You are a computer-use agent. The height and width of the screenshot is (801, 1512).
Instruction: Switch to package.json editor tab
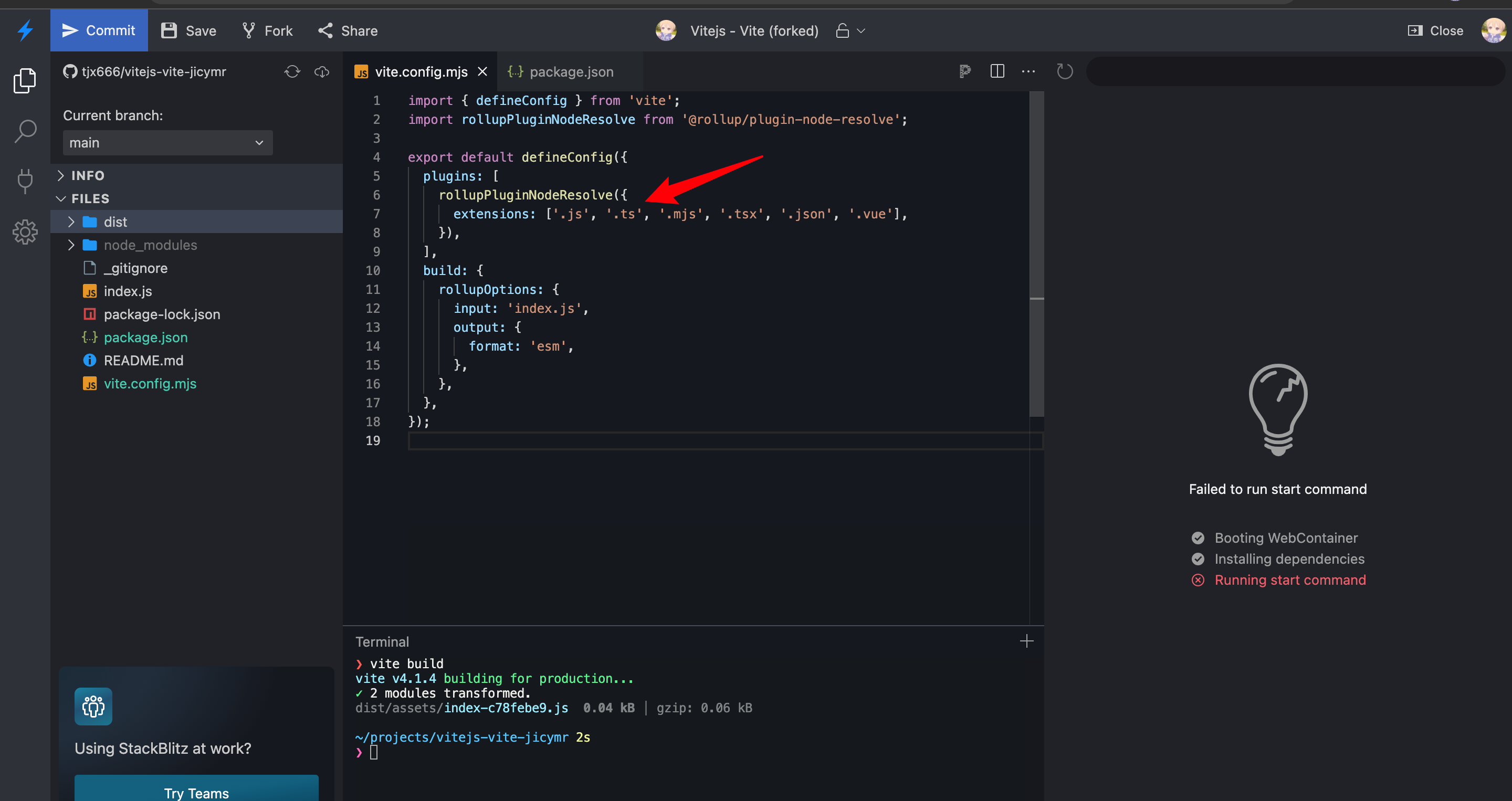click(x=570, y=71)
